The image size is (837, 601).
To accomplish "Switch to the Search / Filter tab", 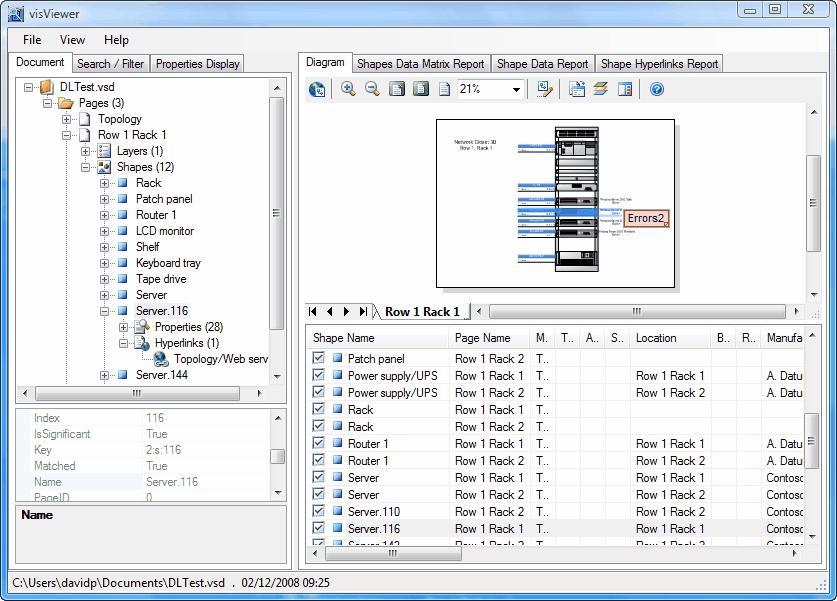I will click(110, 64).
